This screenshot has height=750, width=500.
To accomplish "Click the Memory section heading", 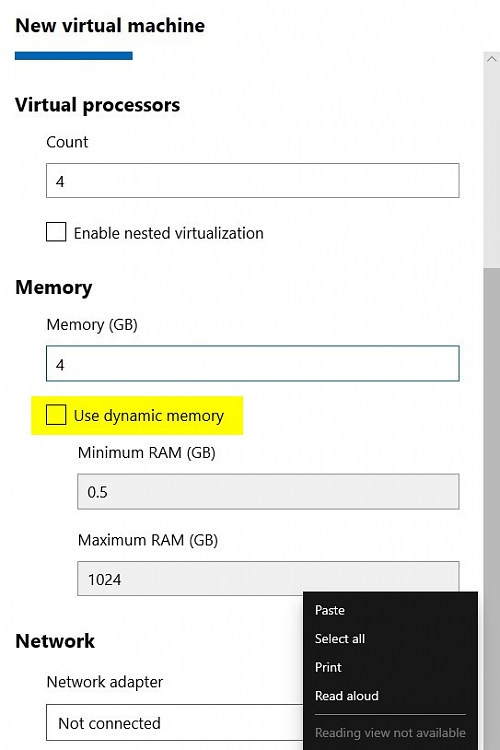I will [x=54, y=287].
